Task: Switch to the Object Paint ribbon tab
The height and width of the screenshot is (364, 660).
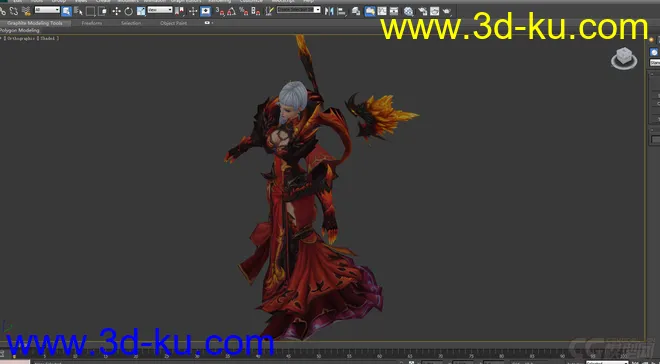Action: click(173, 23)
